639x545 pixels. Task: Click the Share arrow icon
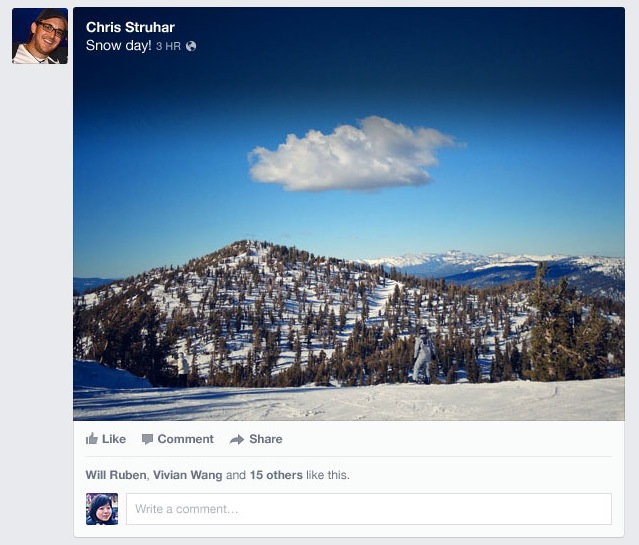[237, 439]
